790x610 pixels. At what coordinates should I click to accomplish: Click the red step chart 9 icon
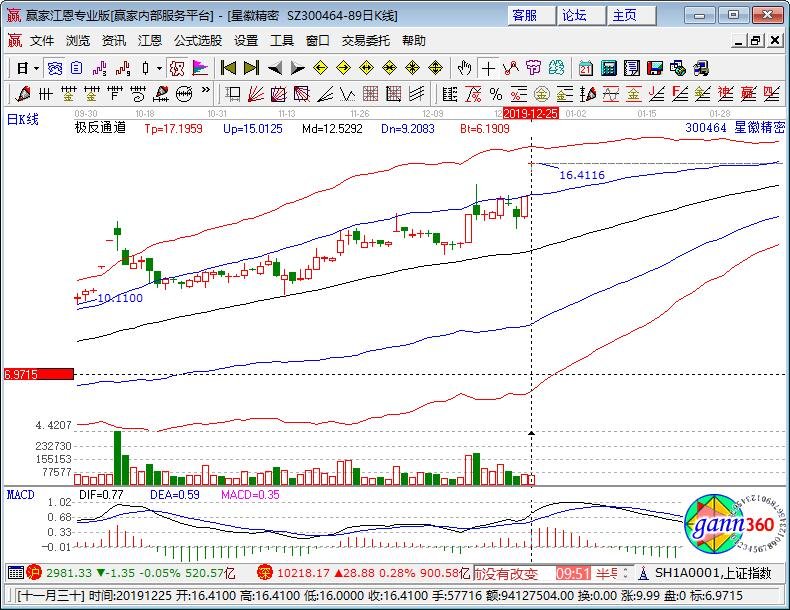[123, 68]
